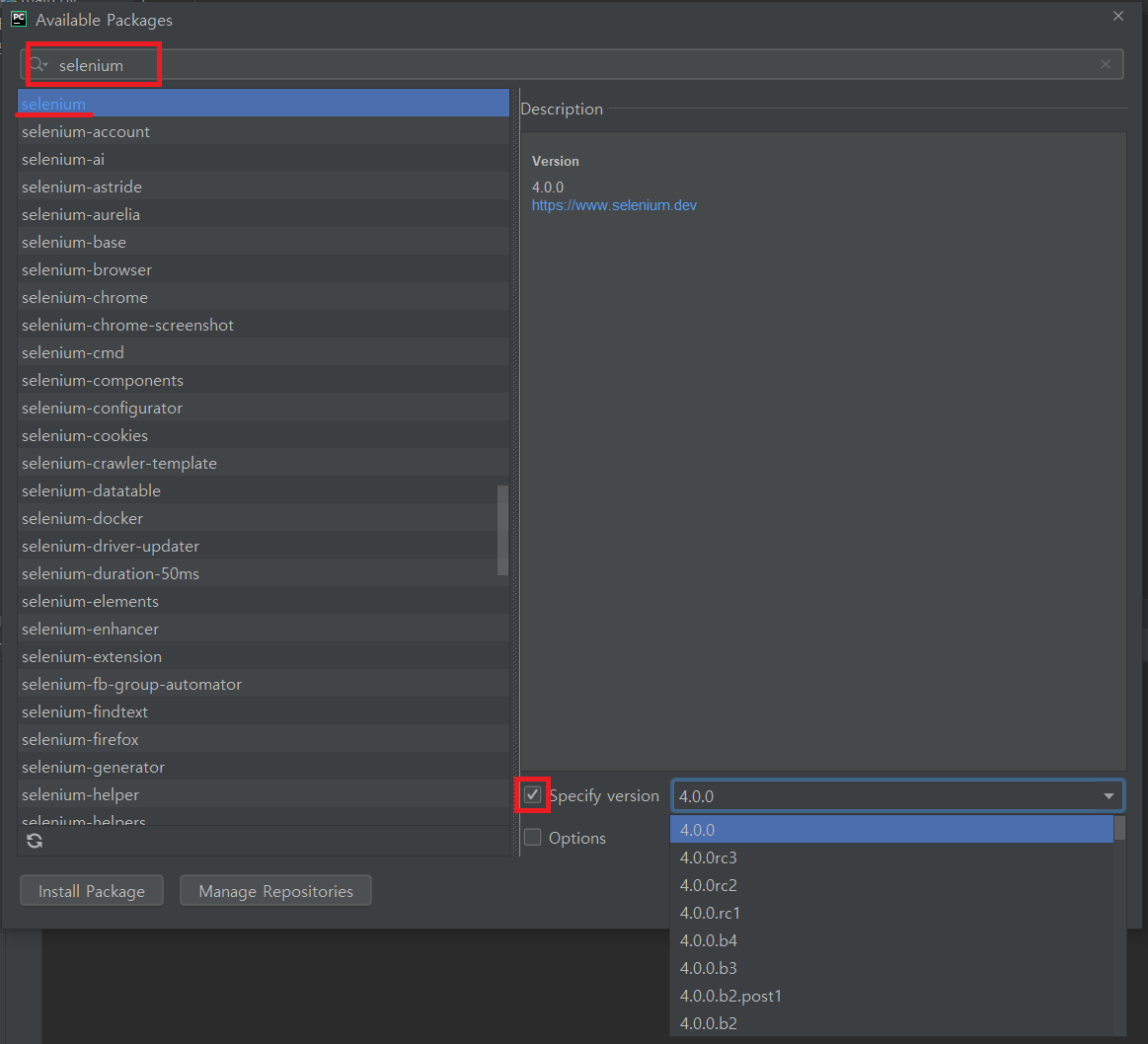
Task: Select selenium-aurelia in the list
Action: [263, 214]
